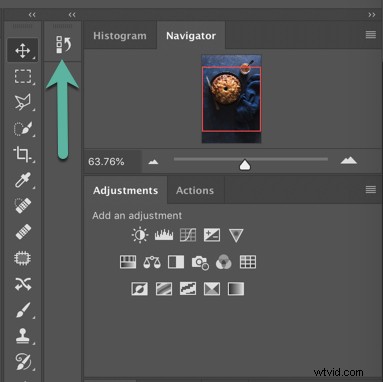Viewport: 383px width, 382px height.
Task: Add a Gradient Map adjustment
Action: point(236,289)
